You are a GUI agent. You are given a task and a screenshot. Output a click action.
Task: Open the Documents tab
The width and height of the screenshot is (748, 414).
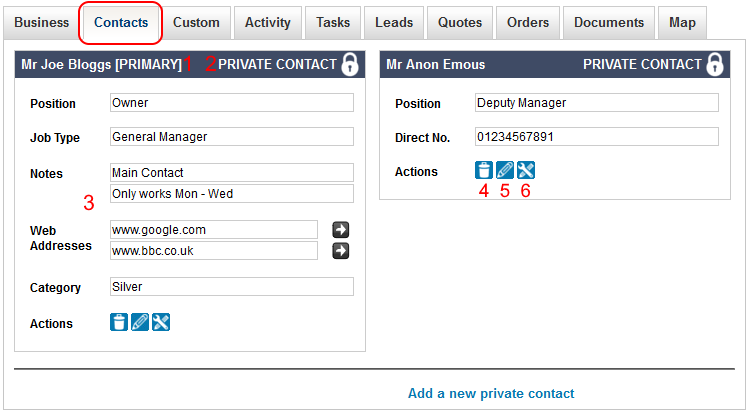pyautogui.click(x=609, y=22)
